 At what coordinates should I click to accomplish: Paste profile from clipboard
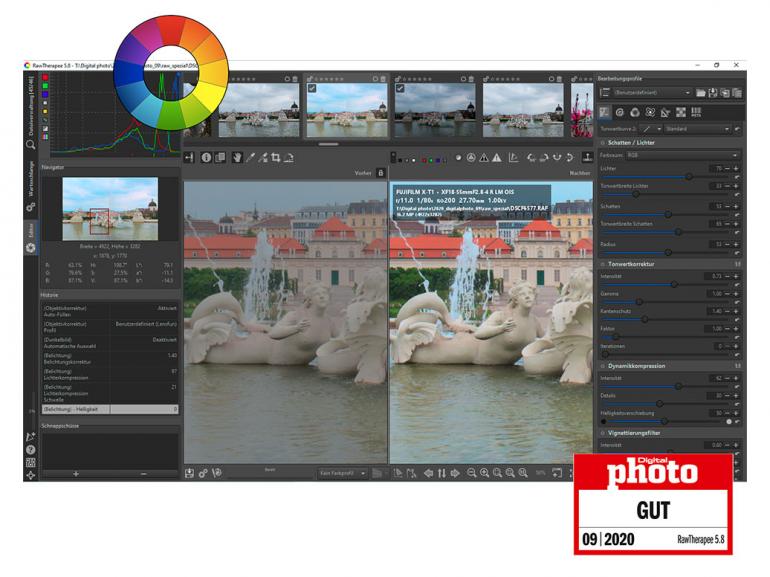coord(737,92)
